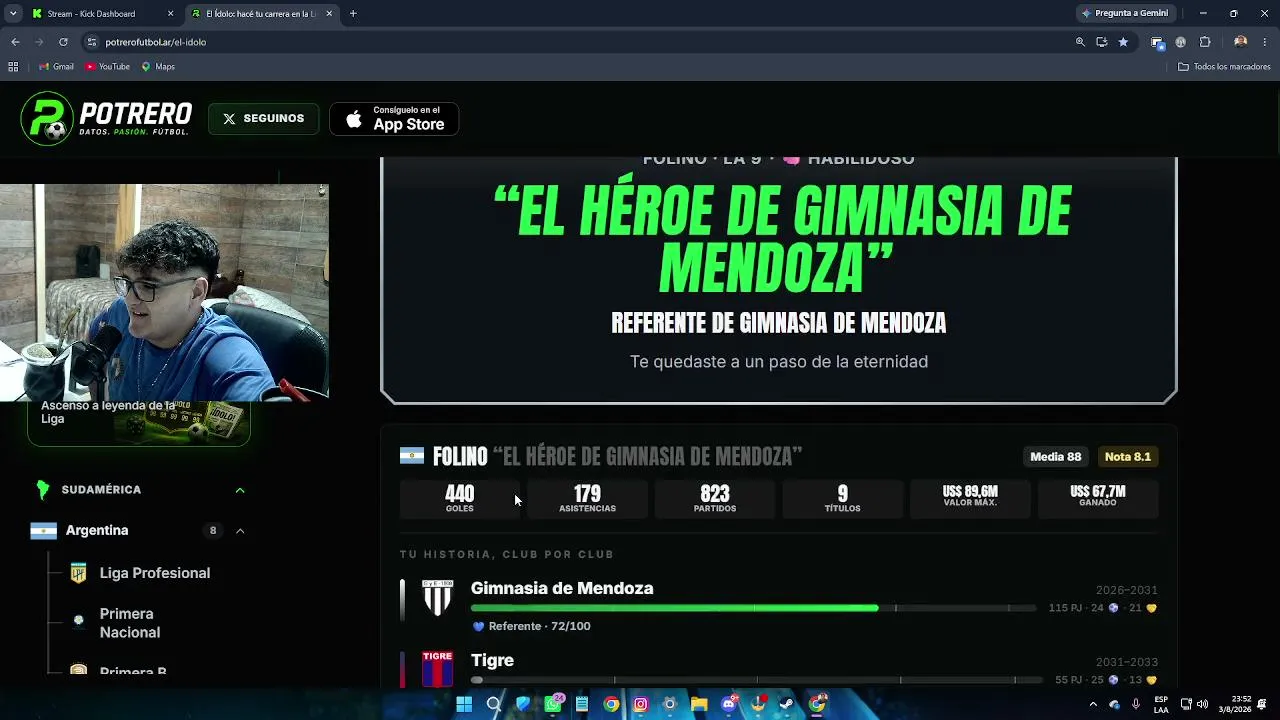
Task: Open a new browser tab
Action: (353, 14)
